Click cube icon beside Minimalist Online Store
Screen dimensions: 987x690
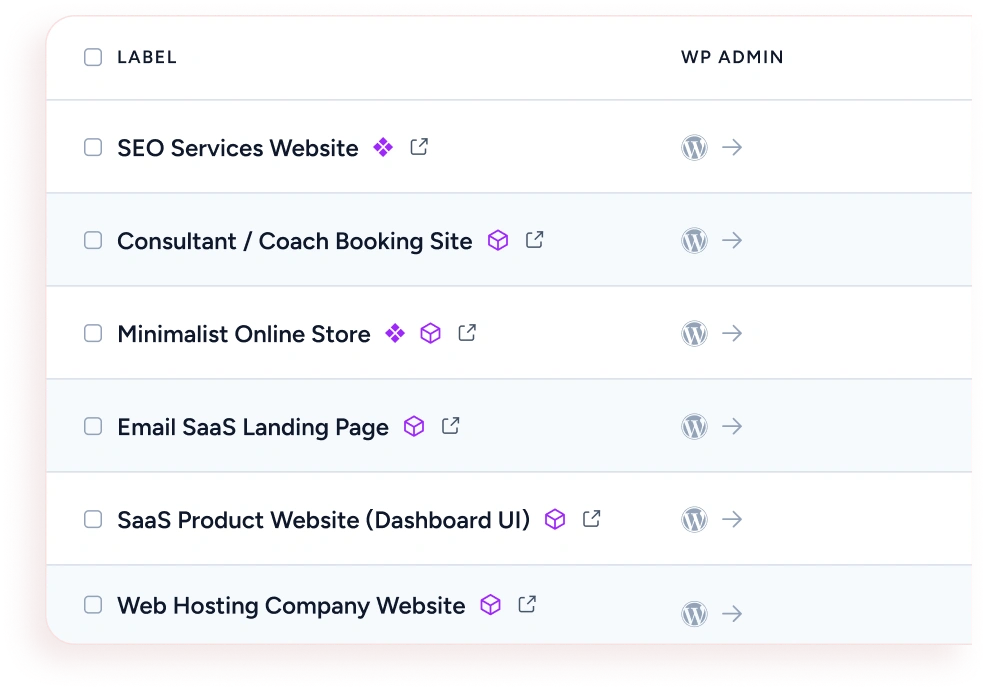pos(430,334)
